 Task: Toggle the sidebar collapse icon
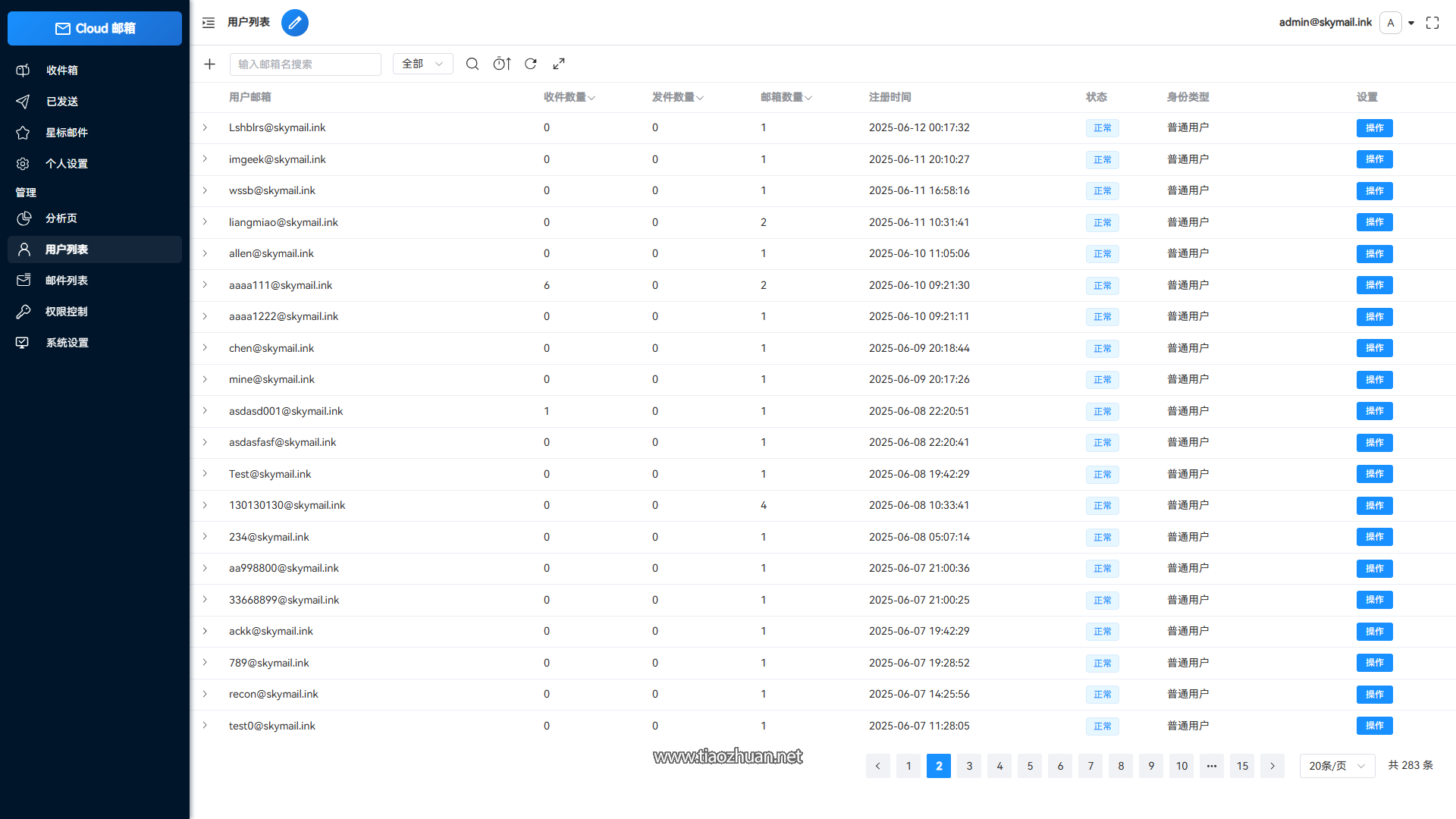pyautogui.click(x=209, y=23)
